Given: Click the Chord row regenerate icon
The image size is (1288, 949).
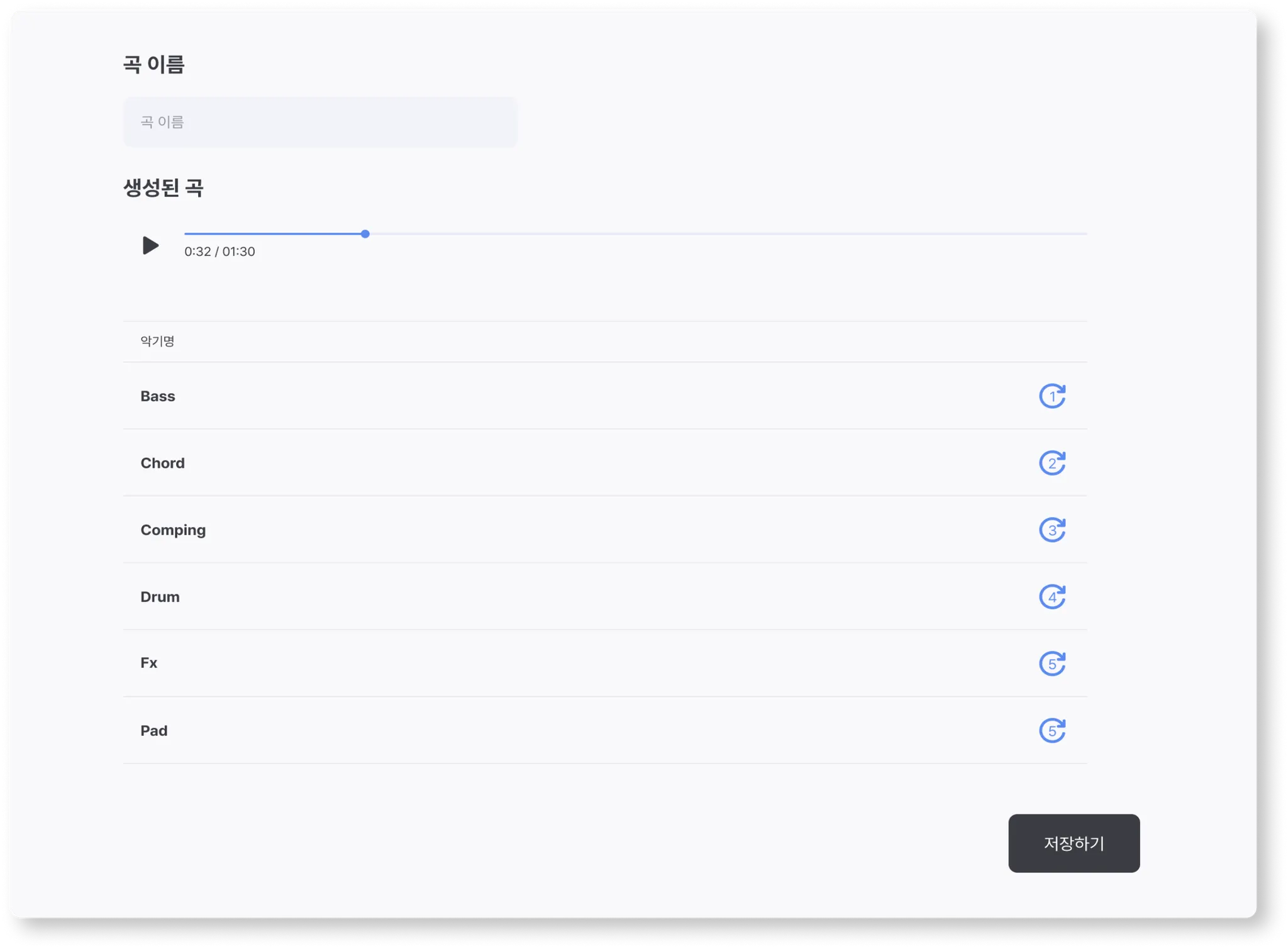Looking at the screenshot, I should coord(1052,463).
